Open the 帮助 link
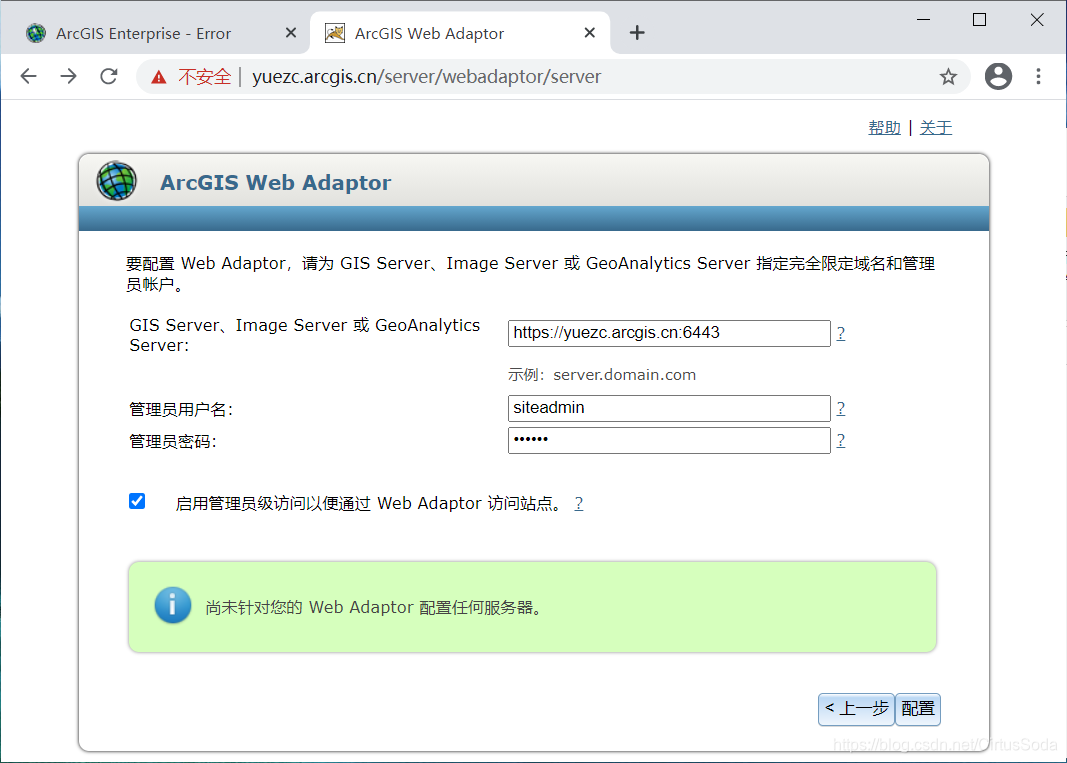 coord(884,127)
